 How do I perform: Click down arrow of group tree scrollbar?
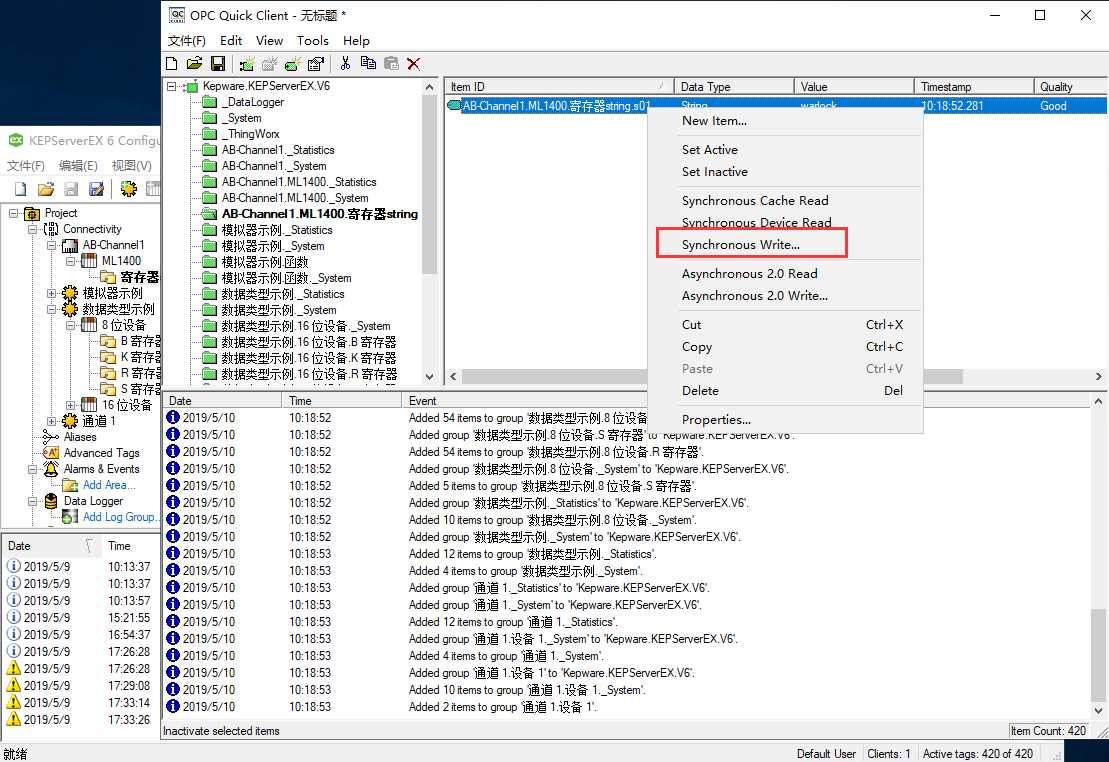point(429,377)
